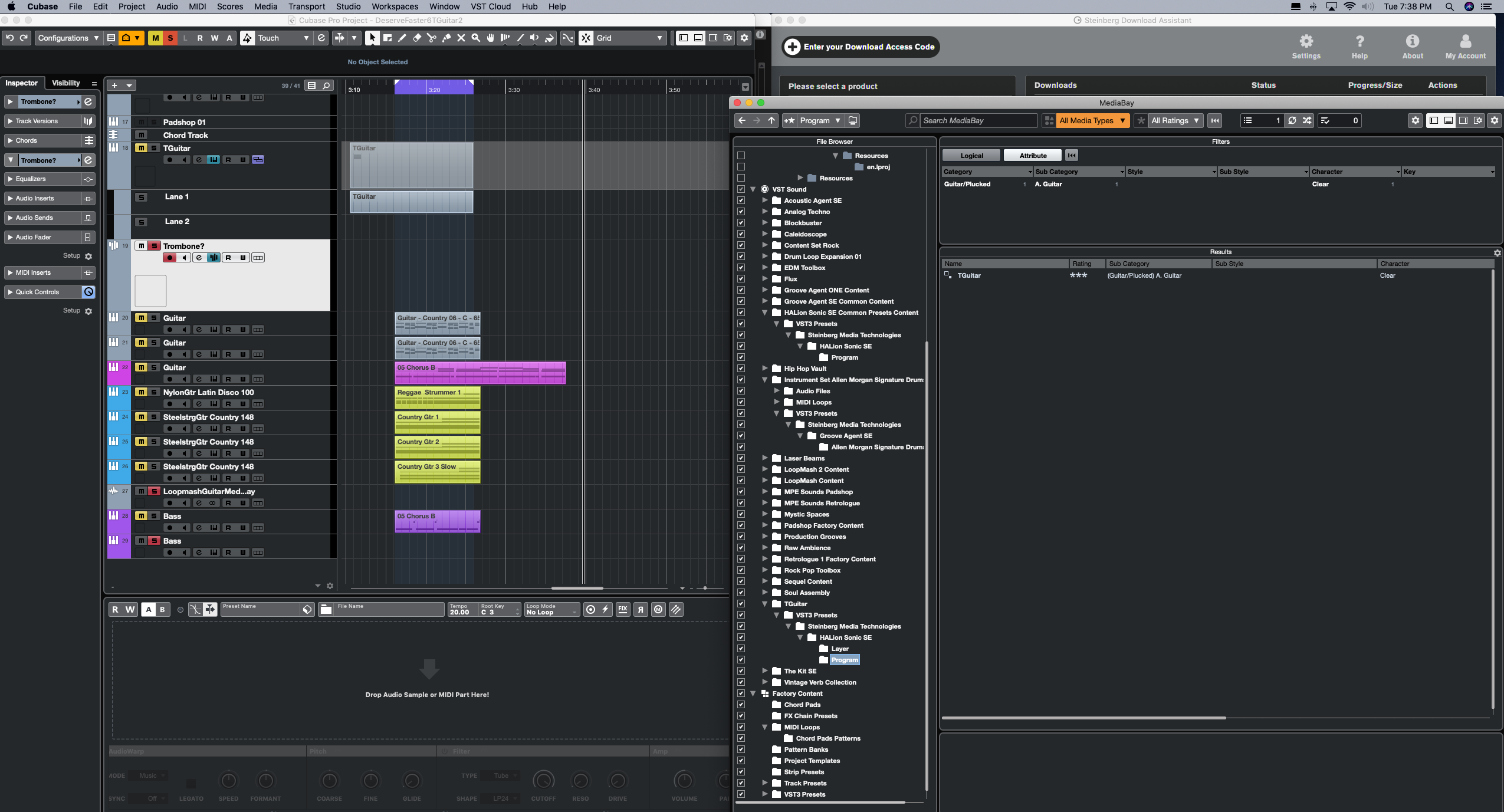This screenshot has height=812, width=1504.
Task: Unmute the Trombone? track
Action: tap(142, 246)
